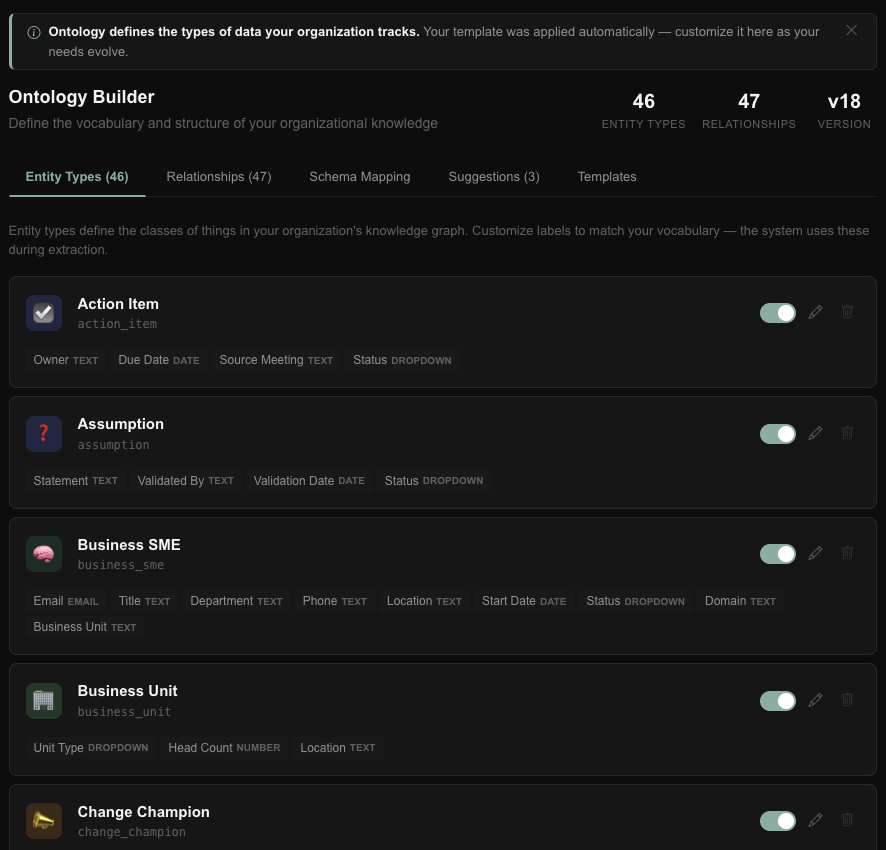Click the 47 Relationships stat
Image resolution: width=886 pixels, height=850 pixels.
pos(749,111)
